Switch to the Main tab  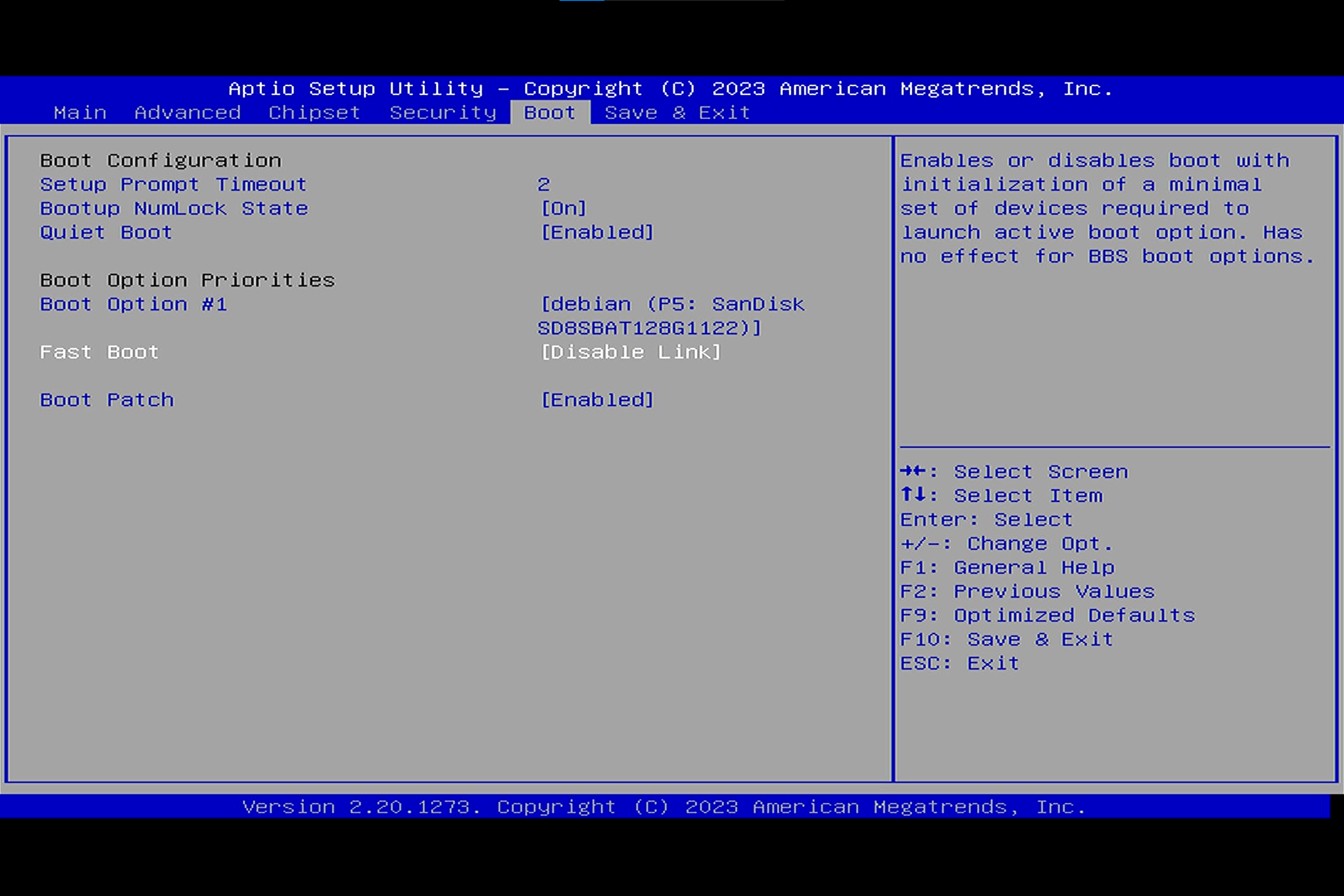click(80, 112)
